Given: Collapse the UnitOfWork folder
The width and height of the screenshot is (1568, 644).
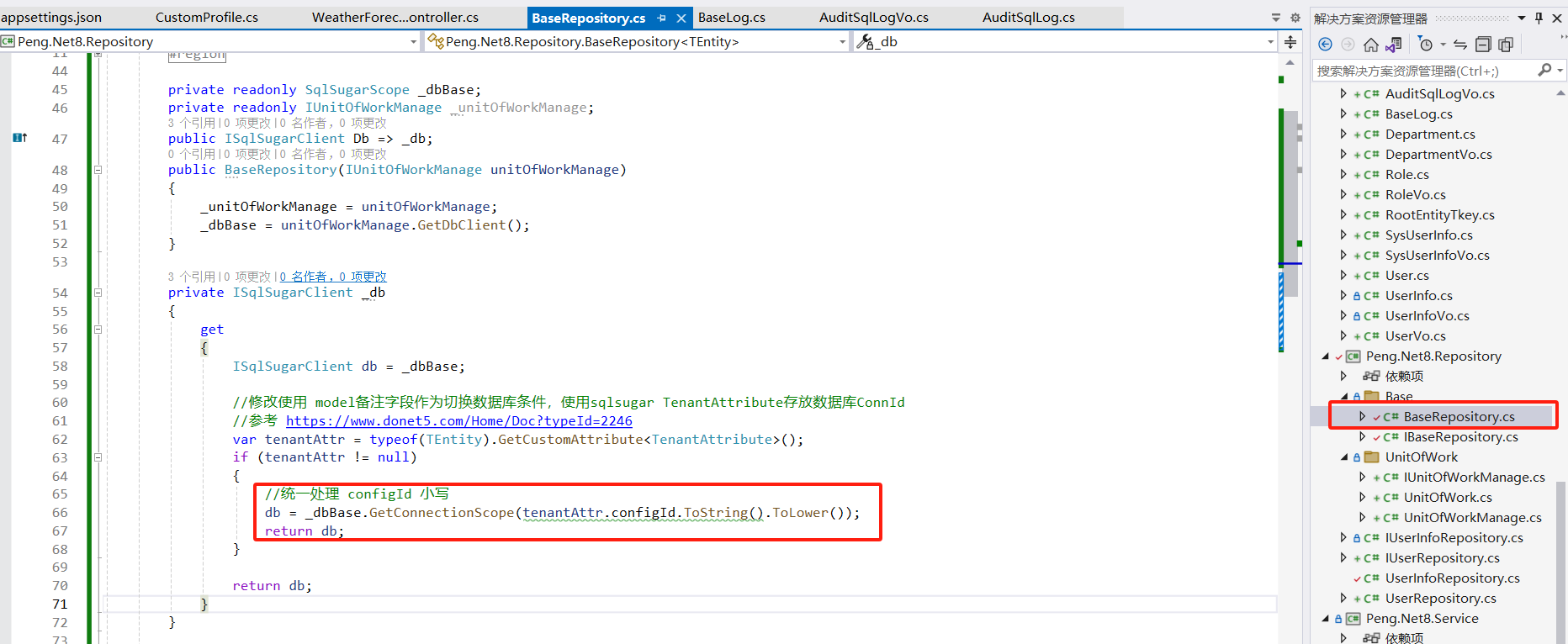Looking at the screenshot, I should tap(1344, 457).
